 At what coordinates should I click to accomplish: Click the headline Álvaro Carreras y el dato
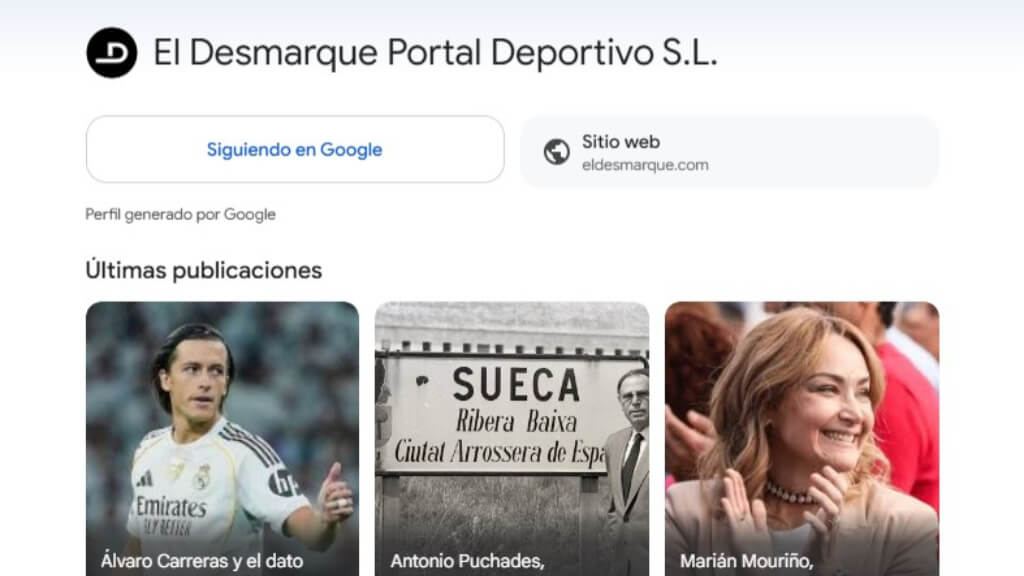[202, 561]
